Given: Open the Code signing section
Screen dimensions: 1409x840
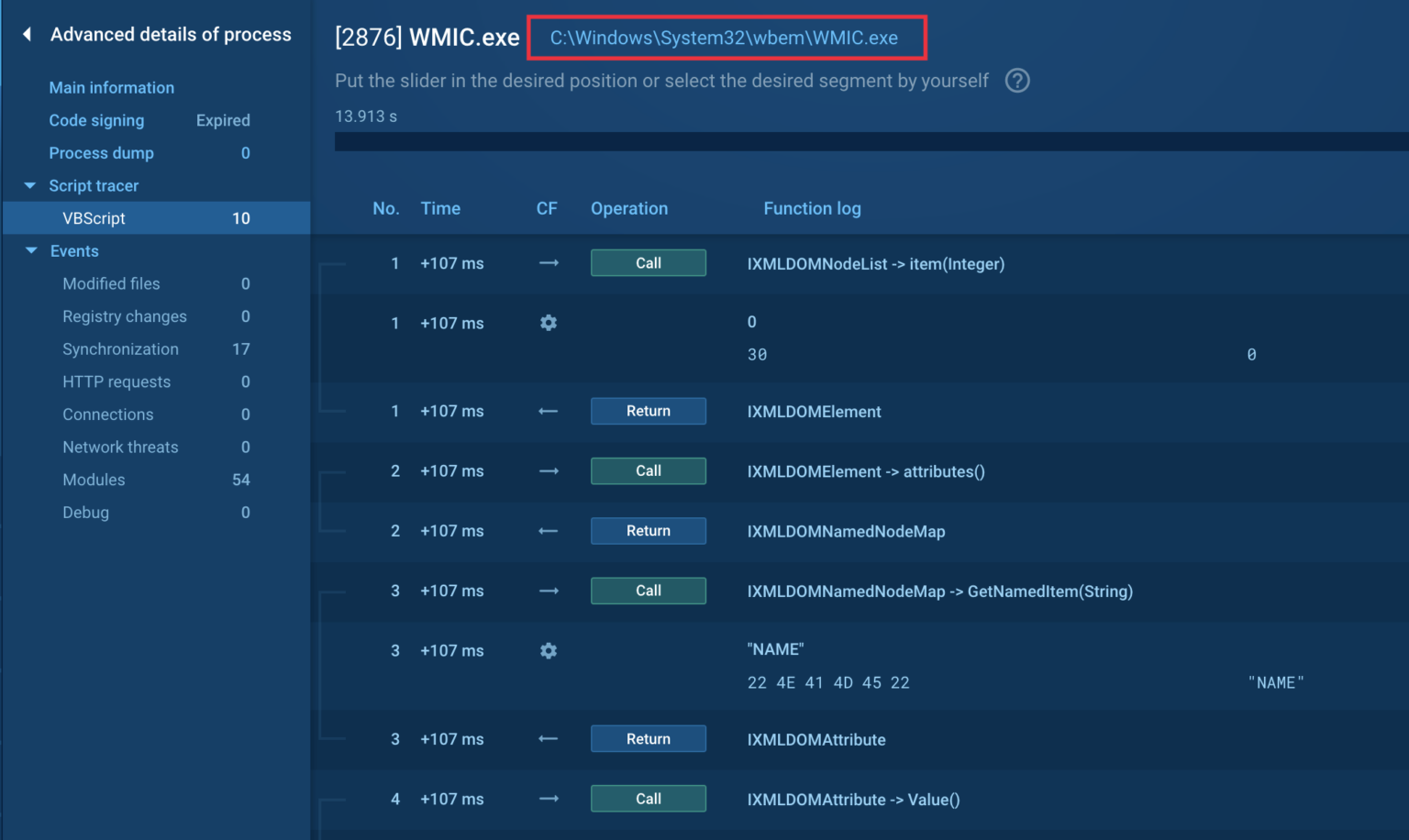Looking at the screenshot, I should pyautogui.click(x=96, y=120).
